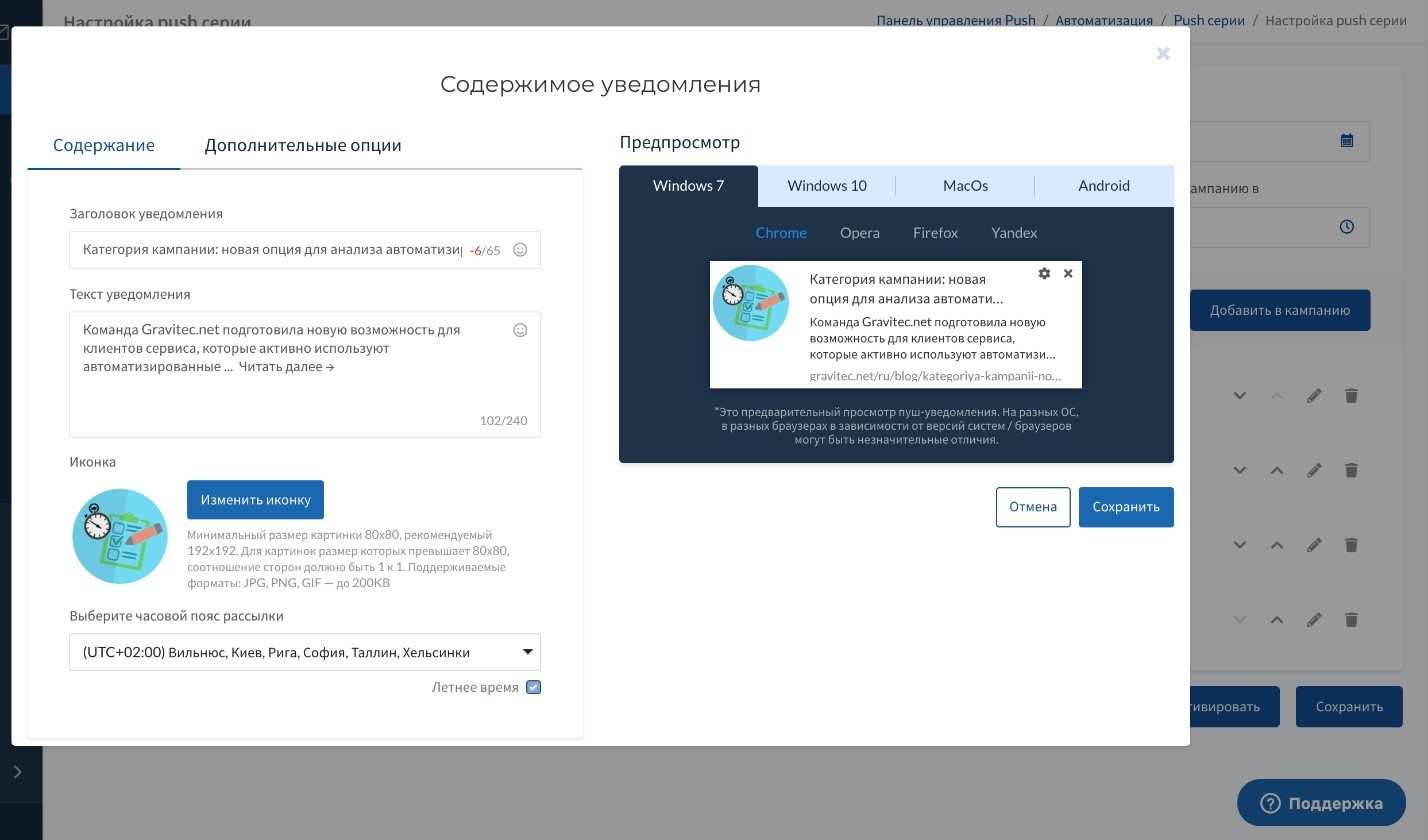Viewport: 1428px width, 840px height.
Task: Choose Opera browser preview
Action: [x=860, y=233]
